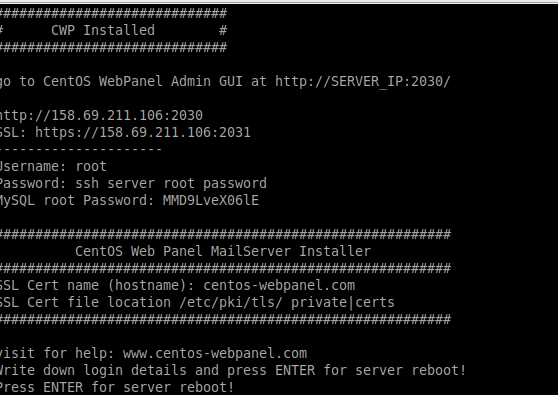Click the 'CWP Installed' banner text
Screen dimensions: 558x395
[103, 30]
